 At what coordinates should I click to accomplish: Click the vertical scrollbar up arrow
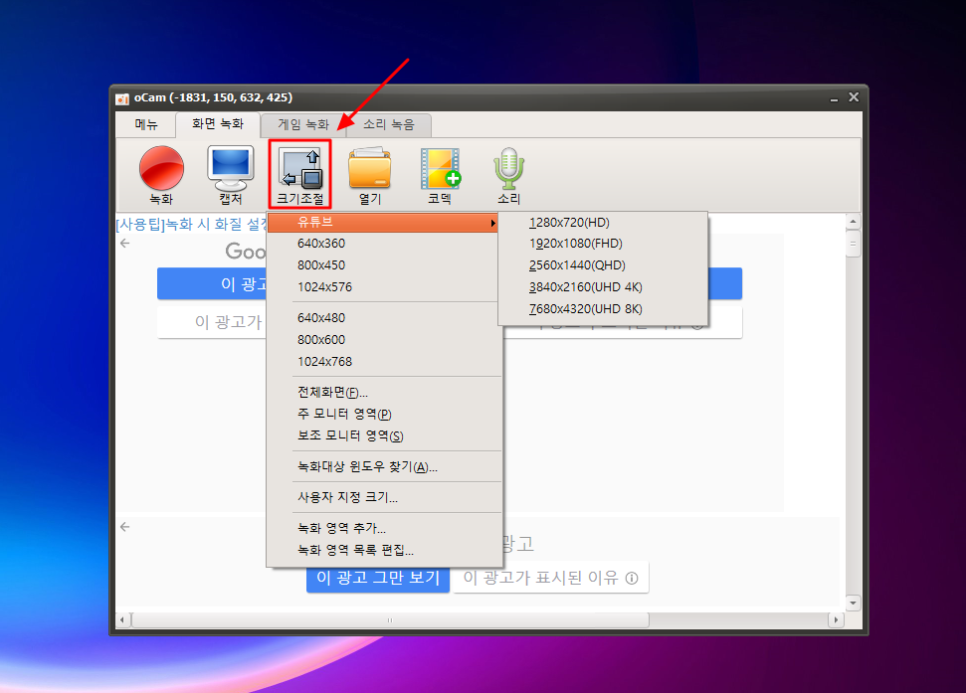[853, 221]
